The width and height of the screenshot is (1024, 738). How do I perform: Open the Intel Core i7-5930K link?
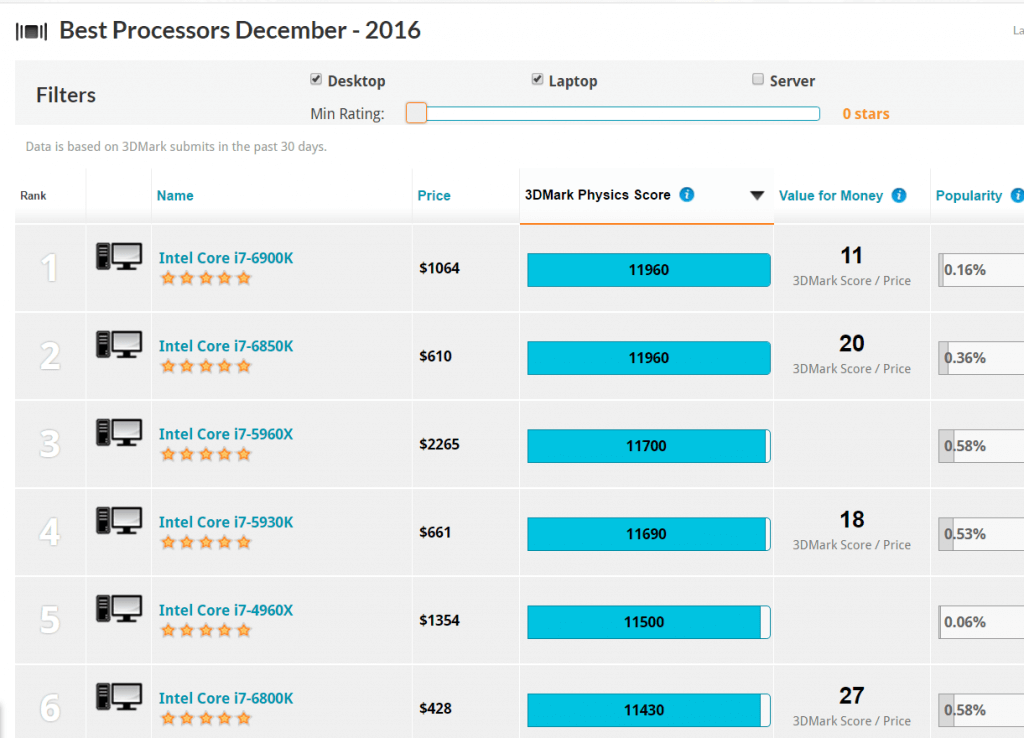pyautogui.click(x=226, y=522)
